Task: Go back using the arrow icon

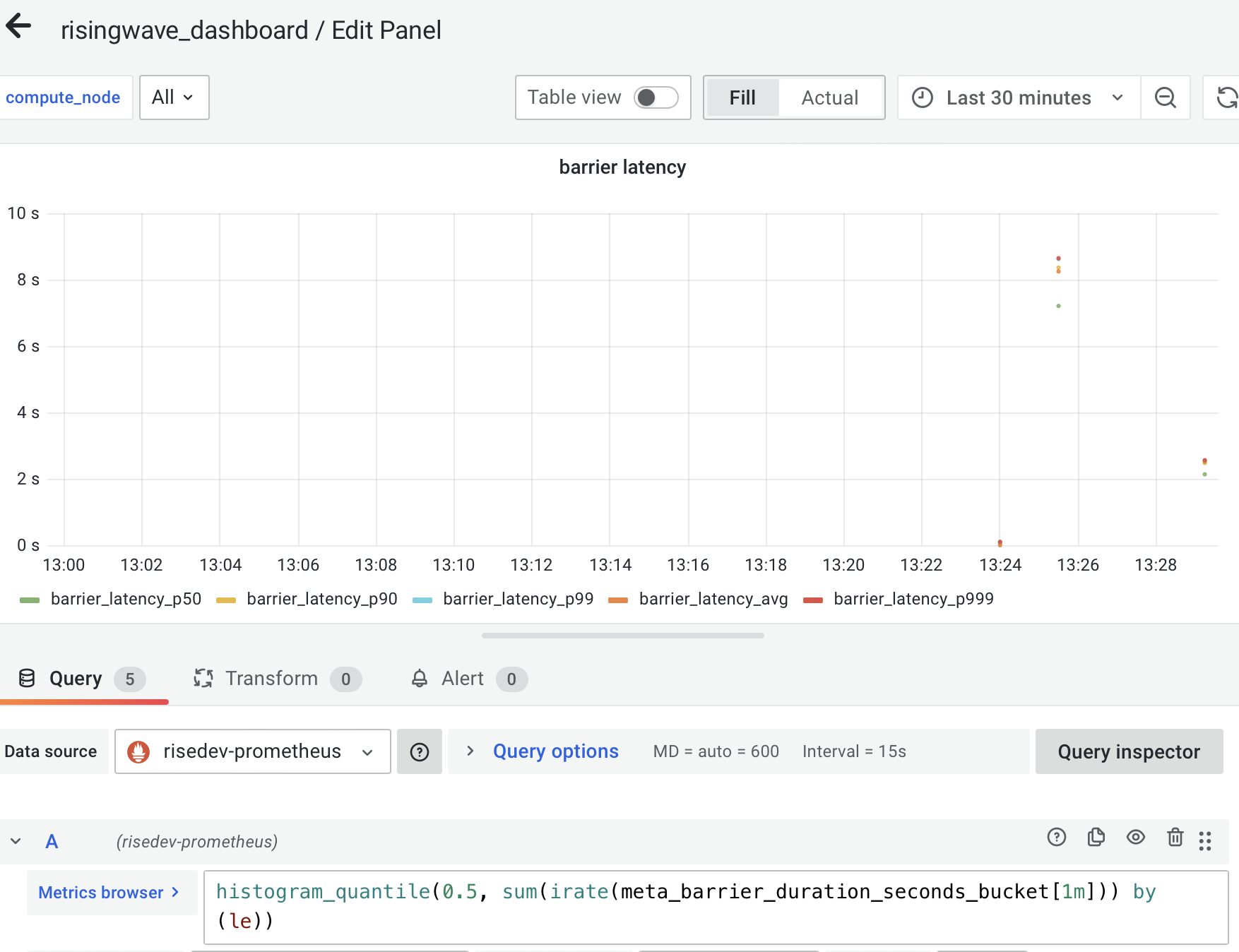Action: (20, 26)
